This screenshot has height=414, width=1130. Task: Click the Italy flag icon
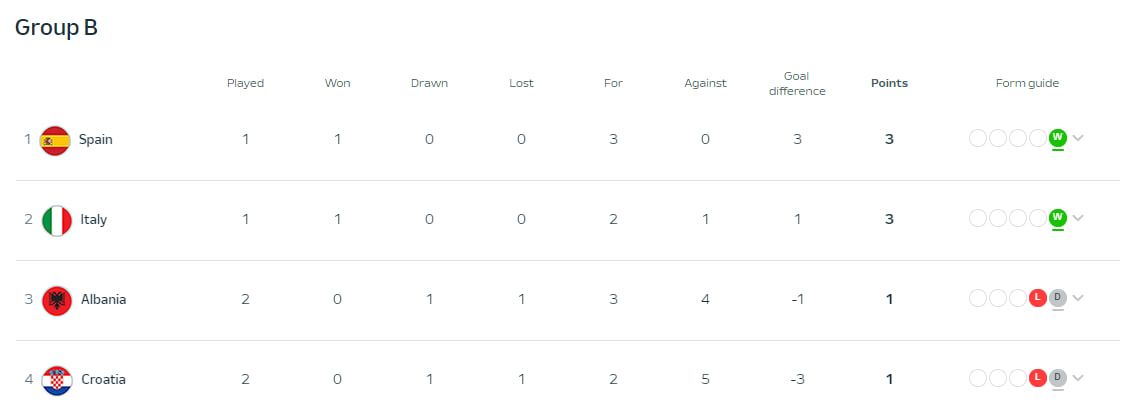pos(57,220)
